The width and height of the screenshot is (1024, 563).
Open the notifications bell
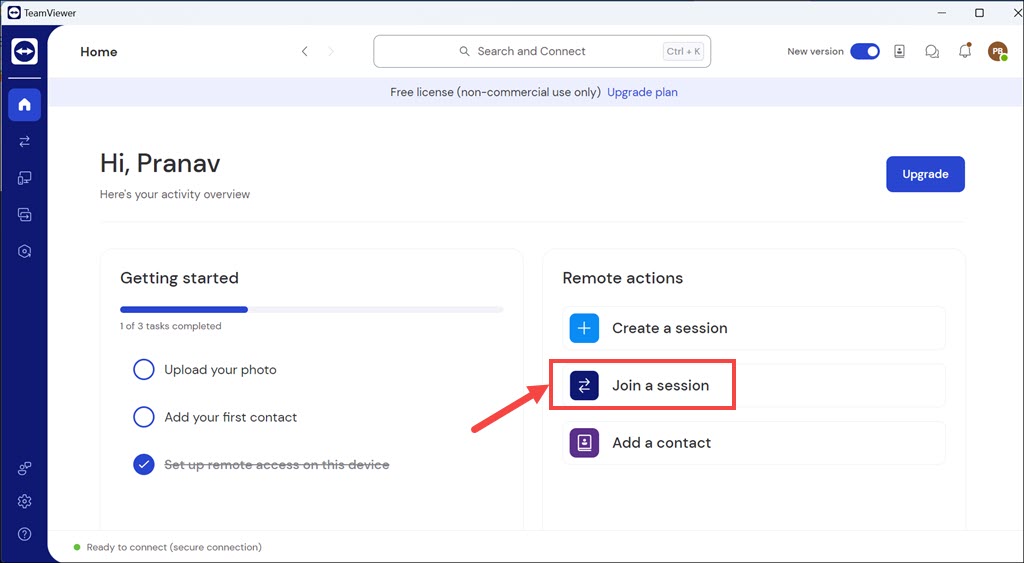tap(965, 52)
